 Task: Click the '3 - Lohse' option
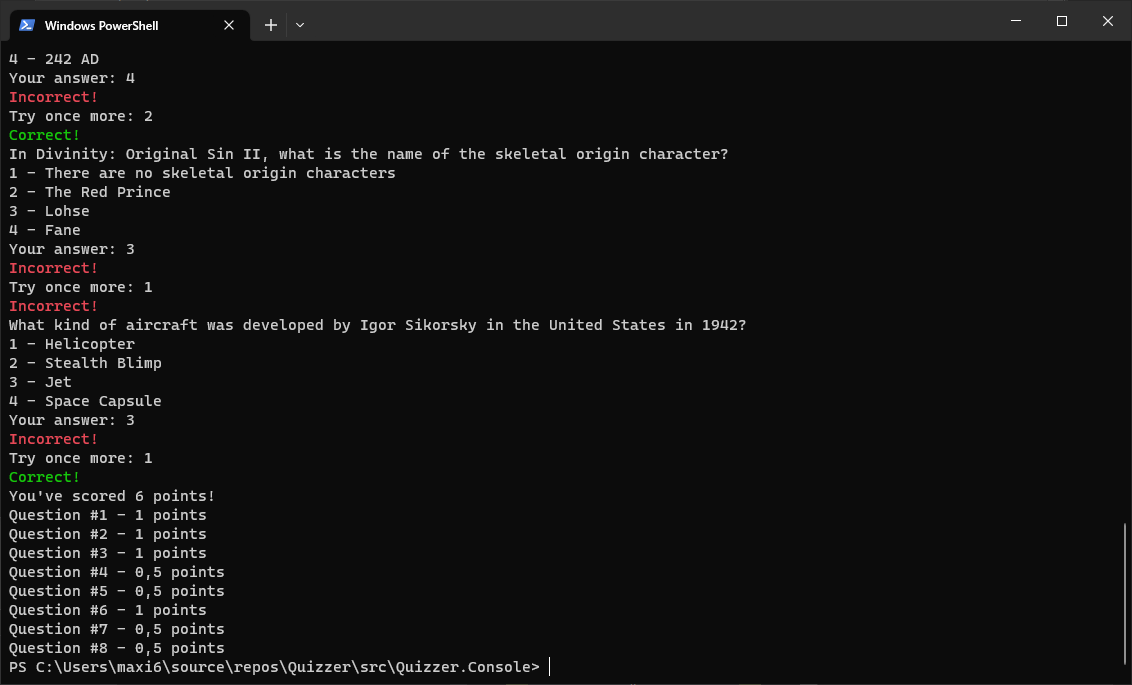coord(49,211)
